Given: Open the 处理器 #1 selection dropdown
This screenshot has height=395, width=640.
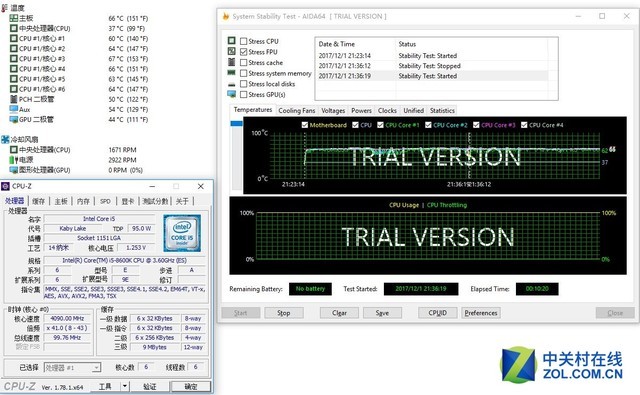Looking at the screenshot, I should click(x=72, y=368).
